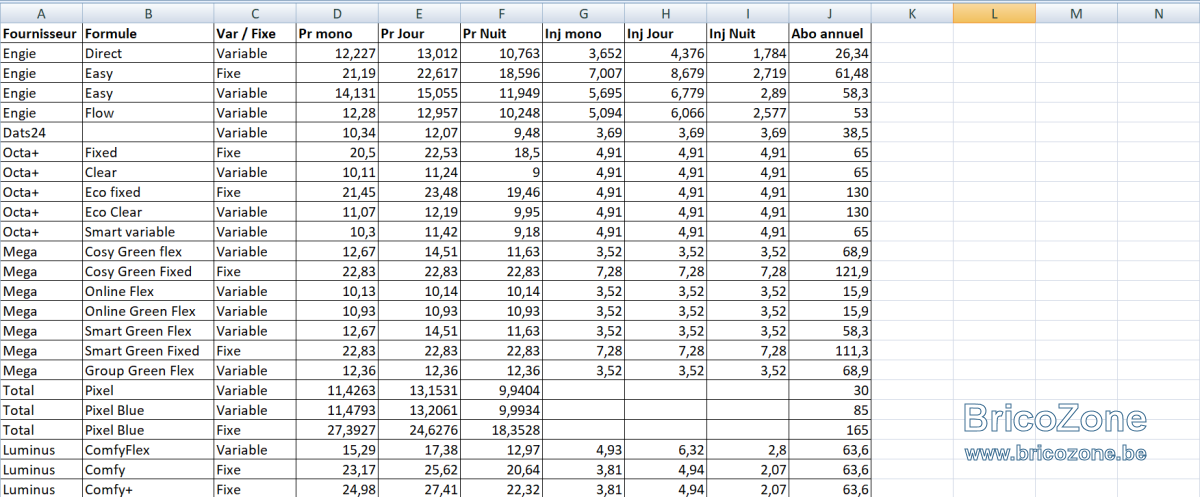Click the Pr Jour header cell

click(x=419, y=33)
